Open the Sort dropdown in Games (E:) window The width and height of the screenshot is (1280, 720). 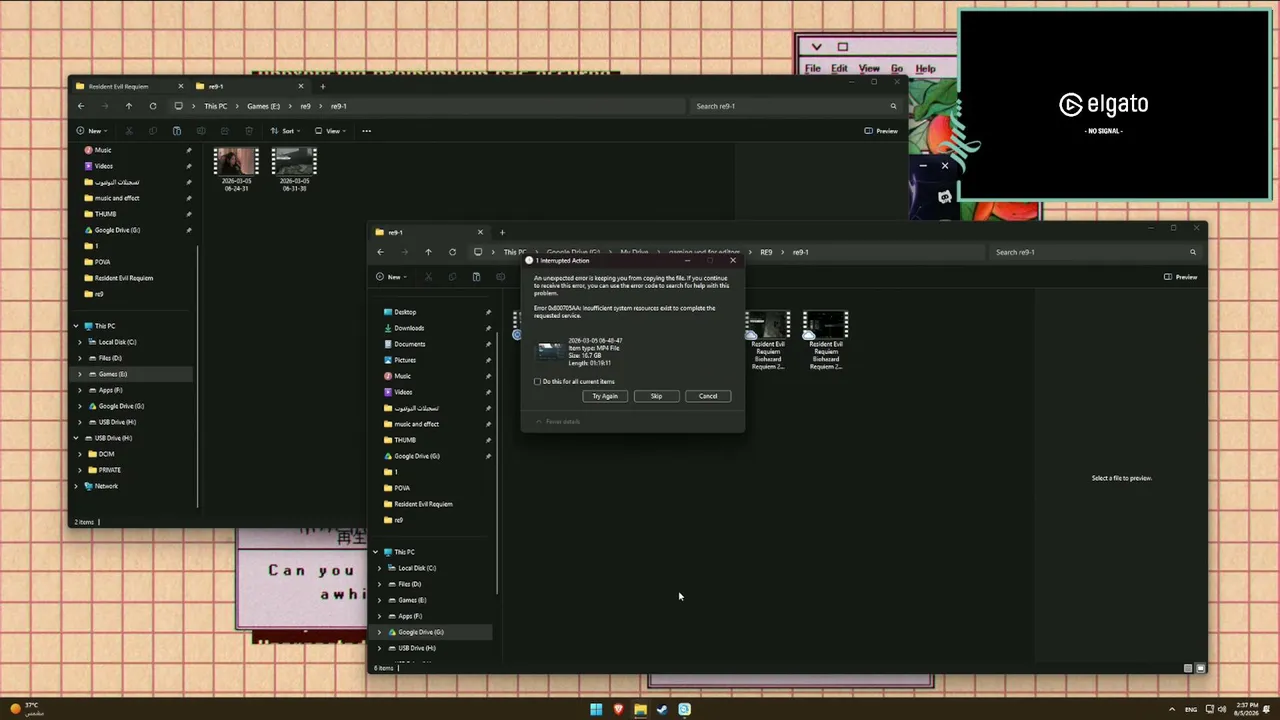pos(285,131)
